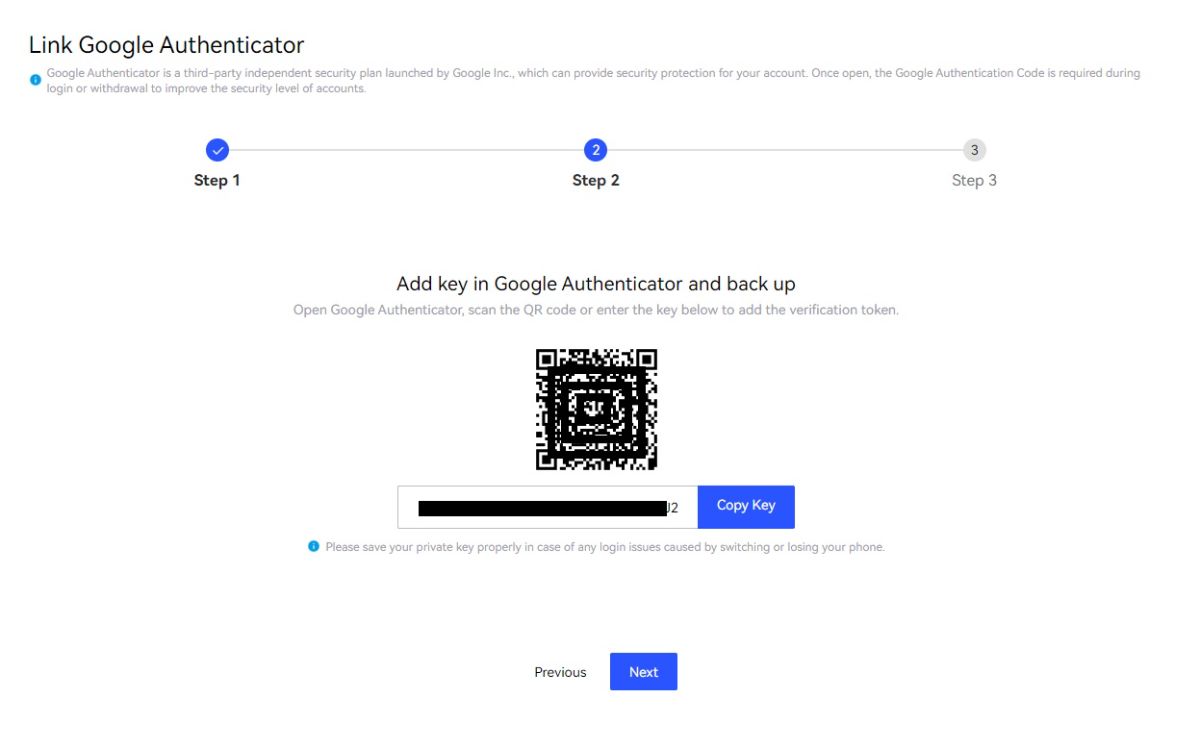Screen dimensions: 1200x748
Task: Click the Copy Key button
Action: [746, 506]
